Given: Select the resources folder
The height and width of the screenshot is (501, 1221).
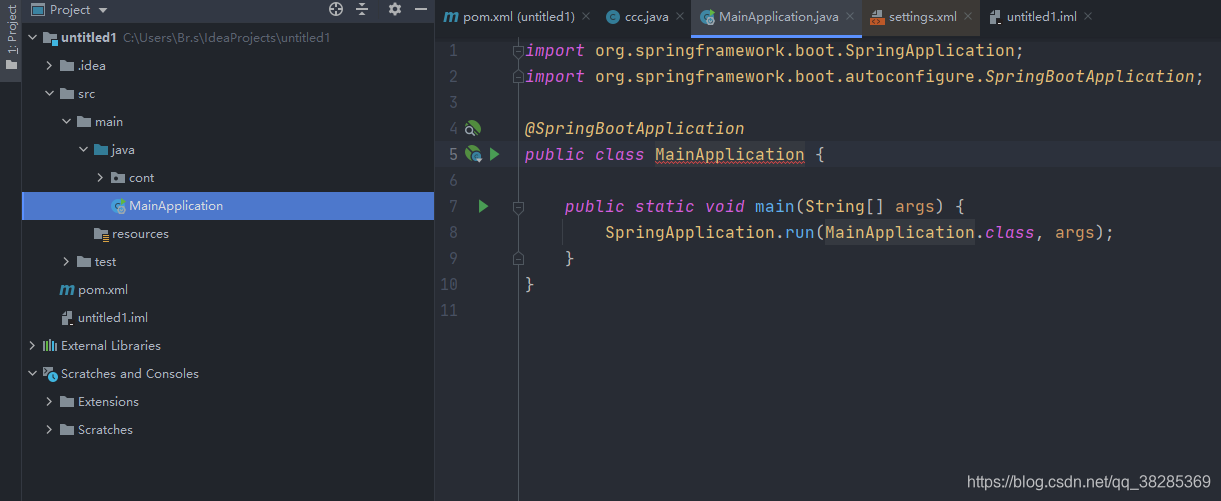Looking at the screenshot, I should pyautogui.click(x=140, y=234).
